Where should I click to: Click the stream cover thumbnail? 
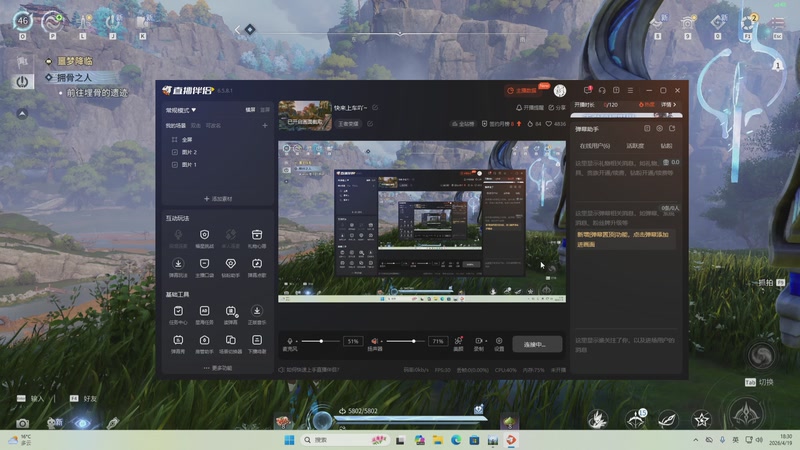pos(305,115)
